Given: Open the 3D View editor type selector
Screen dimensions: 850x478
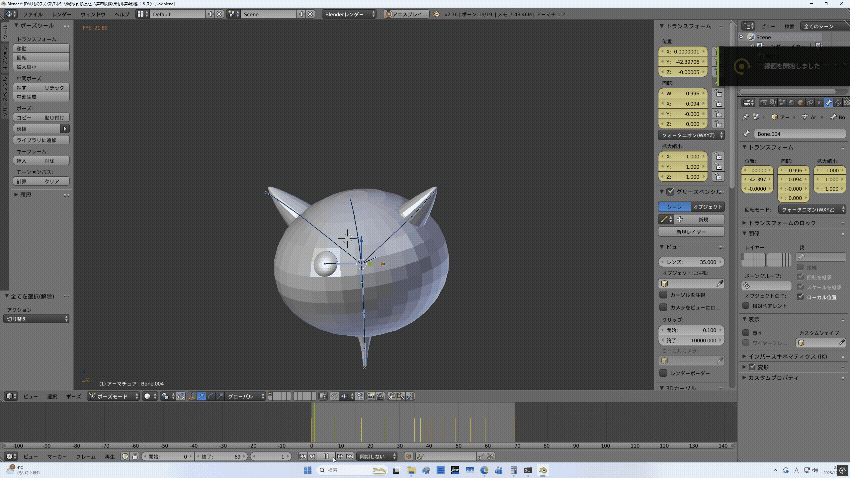Looking at the screenshot, I should coord(11,396).
